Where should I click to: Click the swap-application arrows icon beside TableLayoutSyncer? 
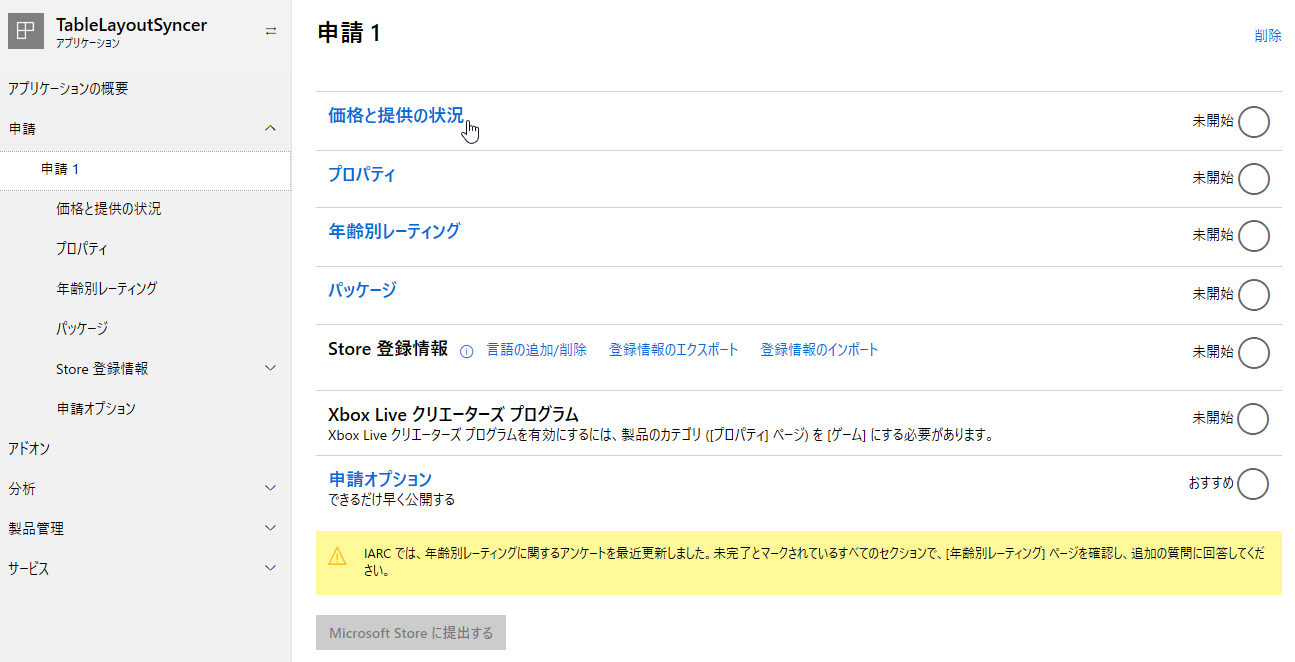271,31
